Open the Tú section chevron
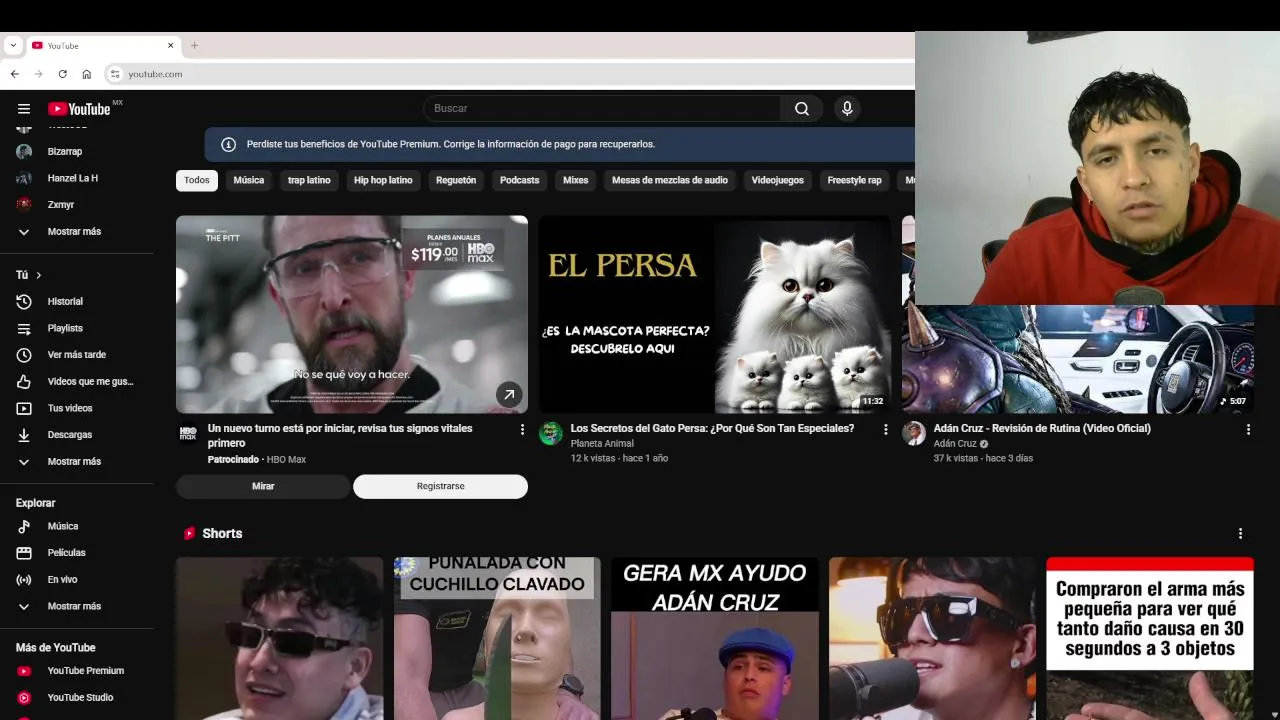 coord(39,275)
